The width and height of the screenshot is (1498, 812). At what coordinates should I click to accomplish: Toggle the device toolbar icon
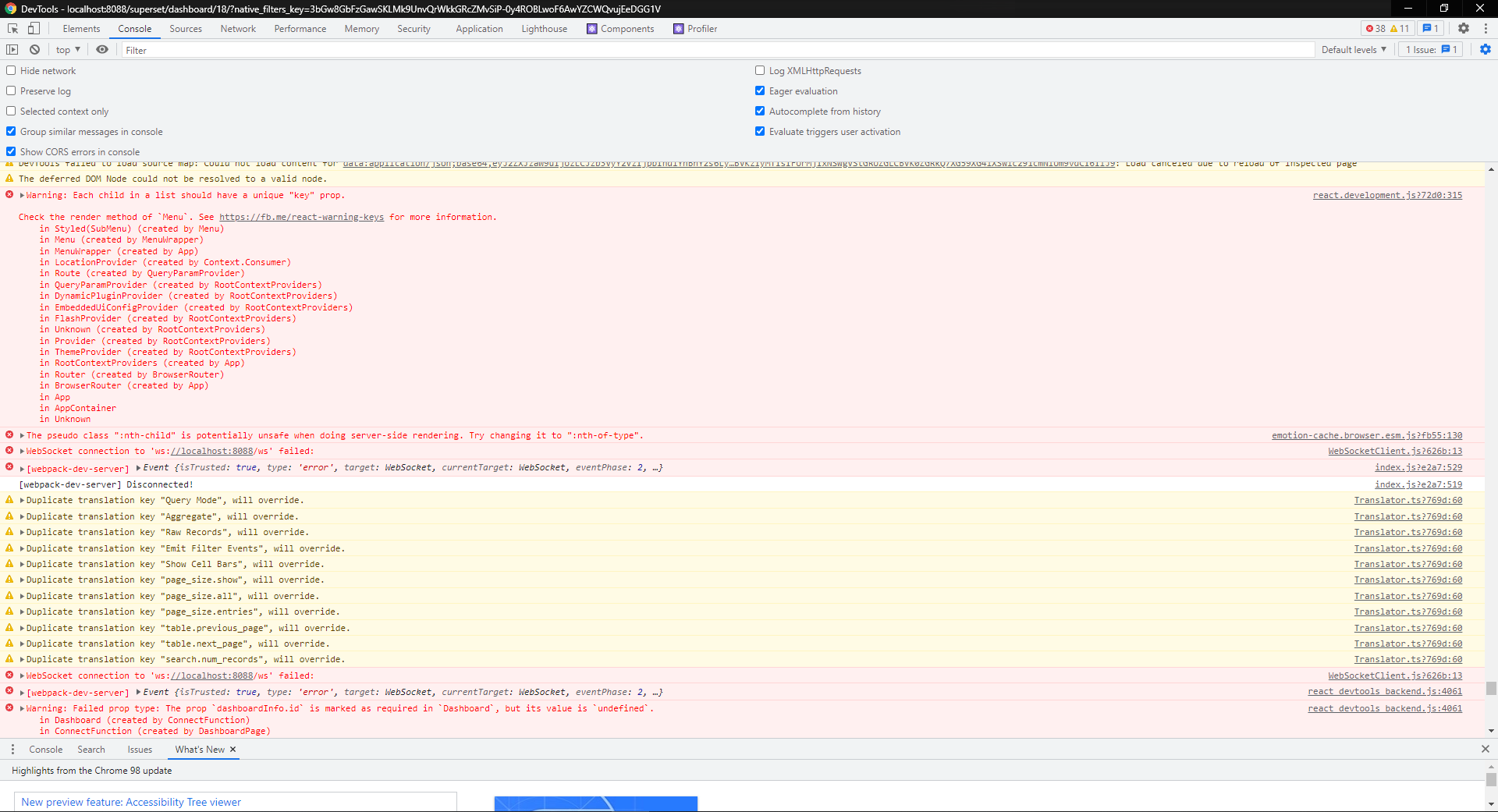coord(32,28)
